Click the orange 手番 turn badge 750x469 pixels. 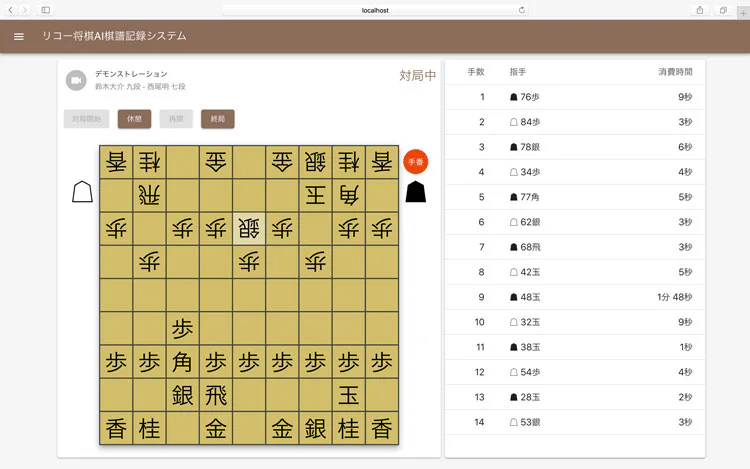click(x=415, y=161)
